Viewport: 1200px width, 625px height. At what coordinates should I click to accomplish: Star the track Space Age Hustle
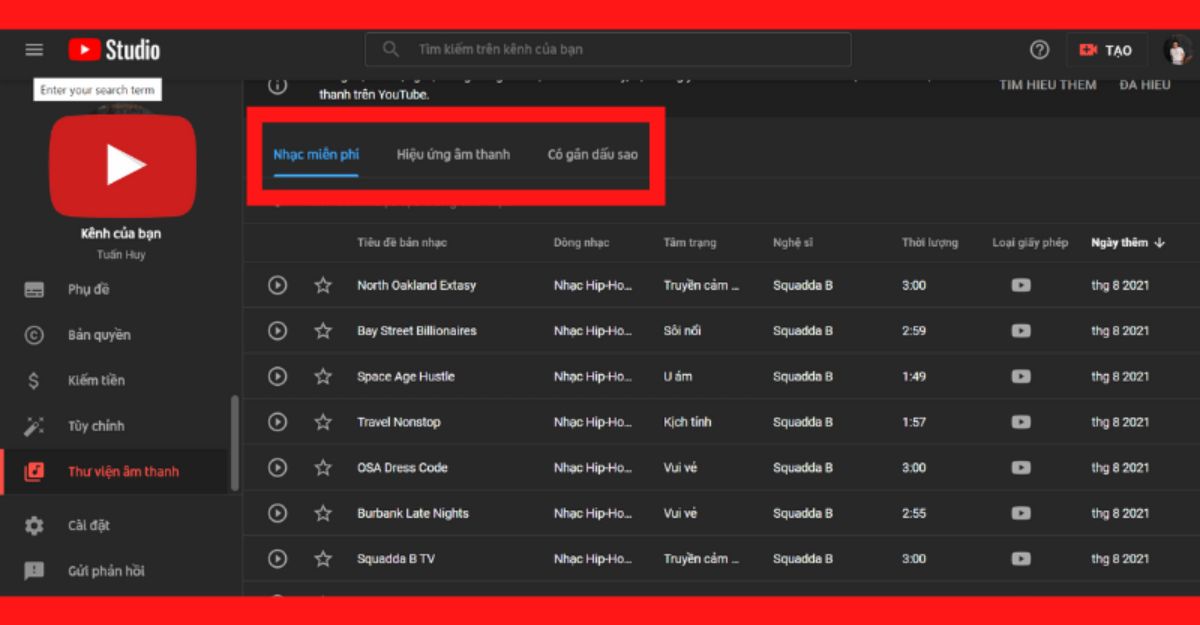click(323, 377)
